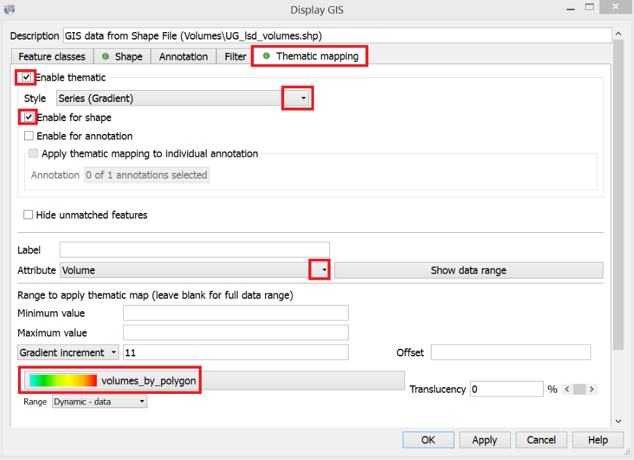Click the Translucency left arrow

[570, 389]
